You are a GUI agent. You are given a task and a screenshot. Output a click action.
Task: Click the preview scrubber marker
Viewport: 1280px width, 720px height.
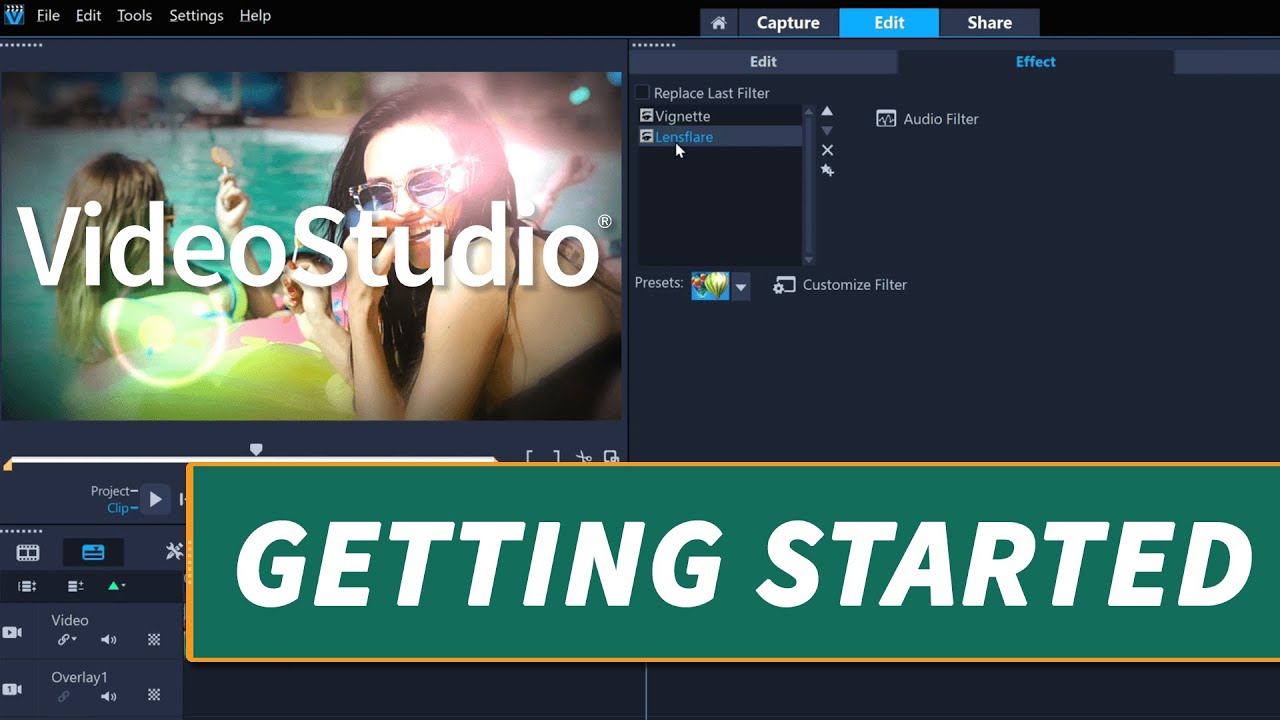coord(256,450)
